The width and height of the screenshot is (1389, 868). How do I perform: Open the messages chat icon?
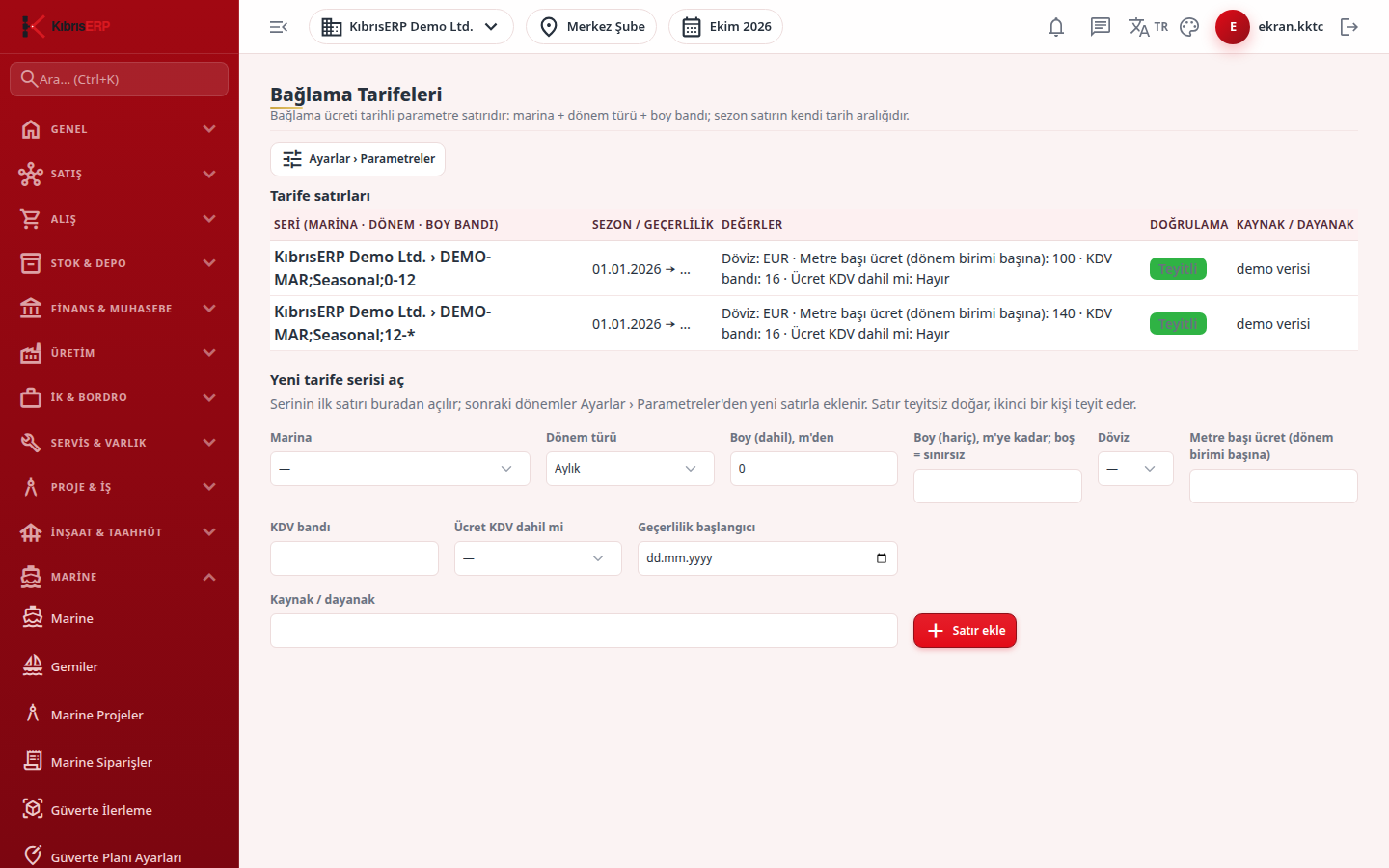(x=1101, y=27)
